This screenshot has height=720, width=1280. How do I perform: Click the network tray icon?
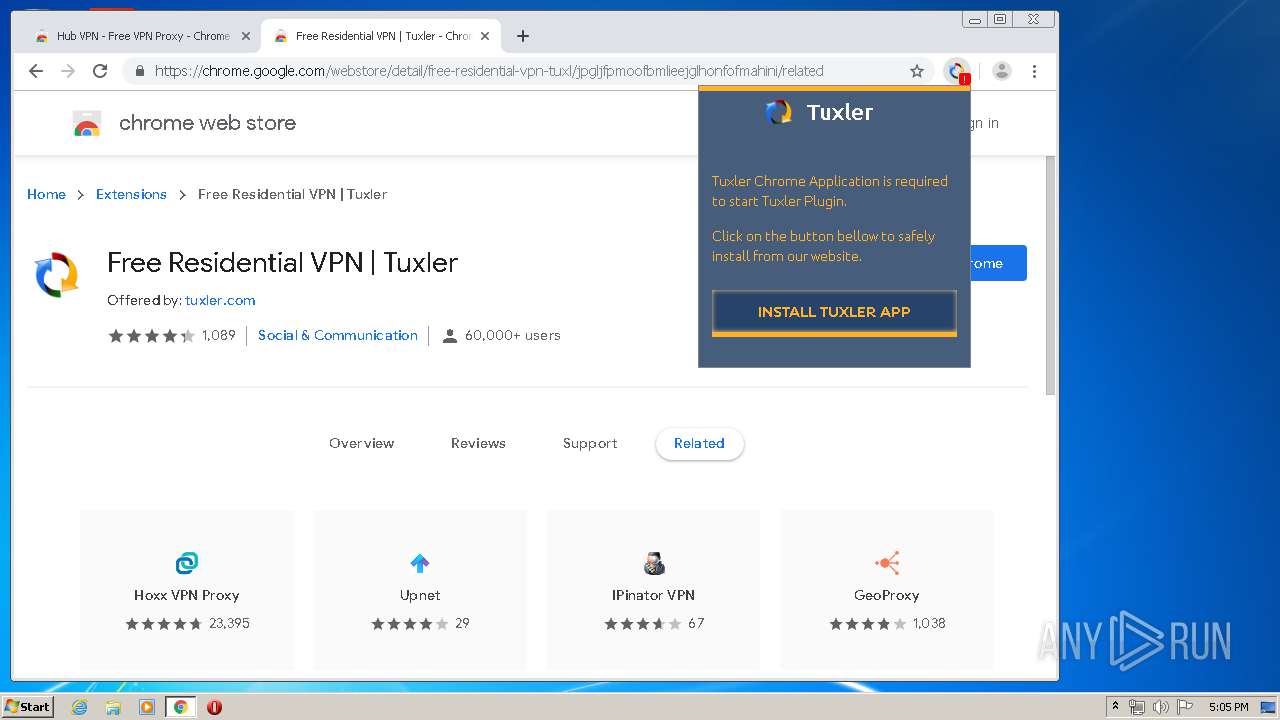pos(1137,707)
